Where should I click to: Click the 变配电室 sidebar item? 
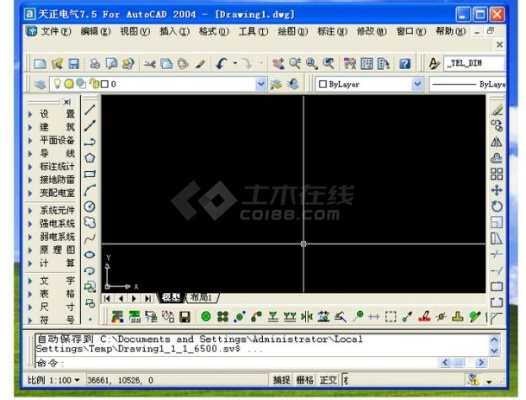tap(57, 193)
